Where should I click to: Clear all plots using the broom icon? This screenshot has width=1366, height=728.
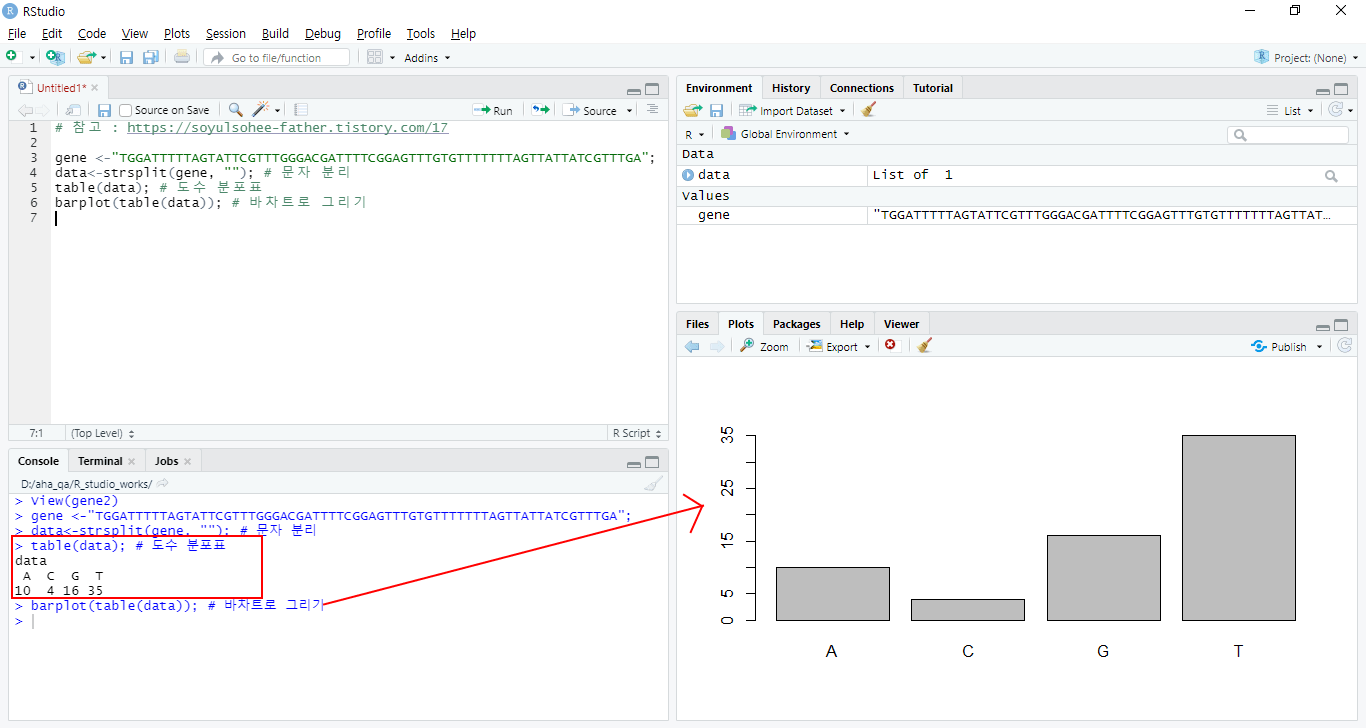pos(925,346)
